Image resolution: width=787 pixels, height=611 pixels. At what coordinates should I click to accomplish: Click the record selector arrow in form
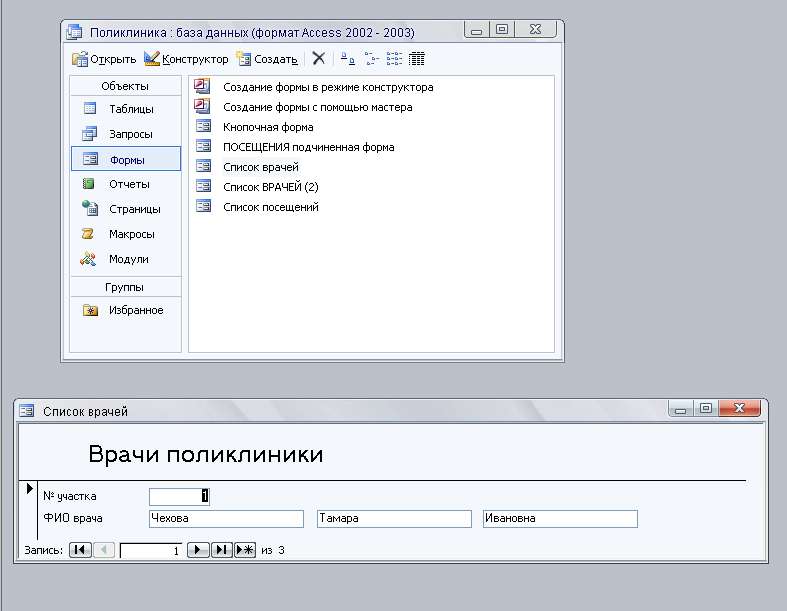(29, 488)
